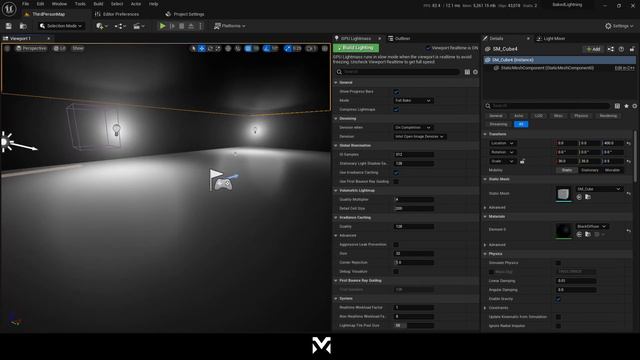Select the Physics filter button in Details
Image resolution: width=640 pixels, height=360 pixels.
(581, 116)
